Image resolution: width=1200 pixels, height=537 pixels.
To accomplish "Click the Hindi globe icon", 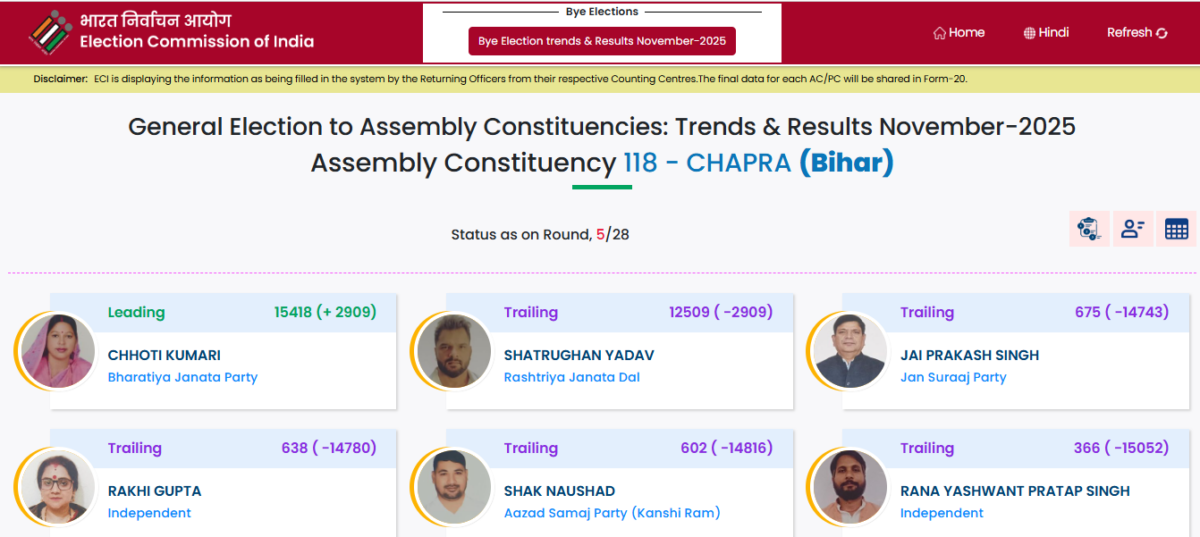I will click(x=1029, y=33).
